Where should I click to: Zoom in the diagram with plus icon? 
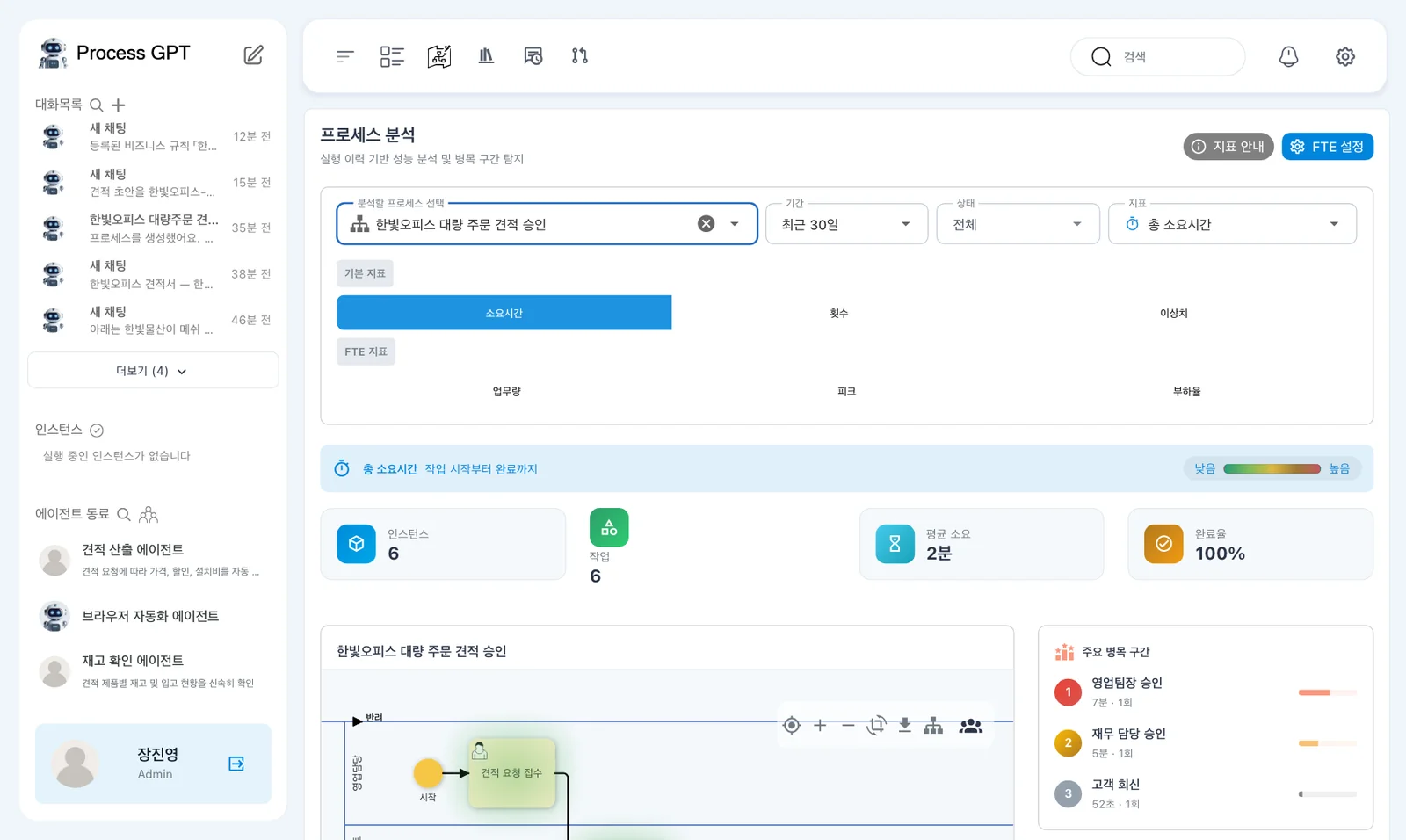pyautogui.click(x=820, y=725)
